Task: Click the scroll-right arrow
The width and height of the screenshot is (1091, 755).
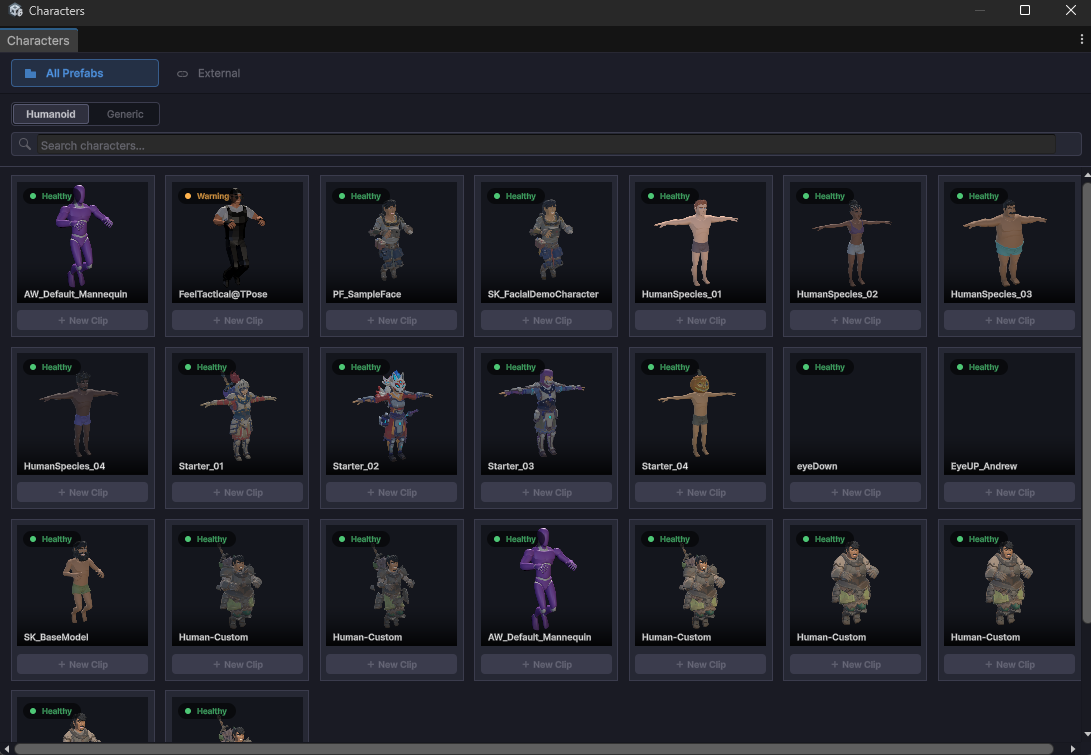Action: [x=1072, y=749]
